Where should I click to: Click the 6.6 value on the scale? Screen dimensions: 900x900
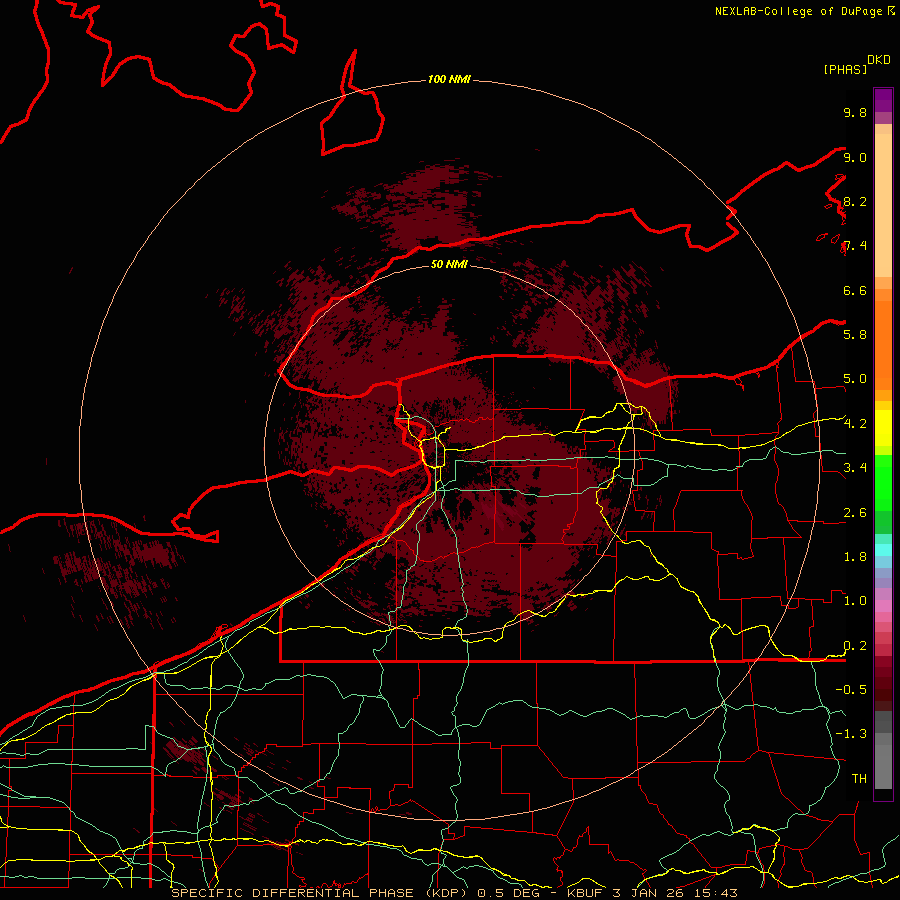tap(855, 290)
